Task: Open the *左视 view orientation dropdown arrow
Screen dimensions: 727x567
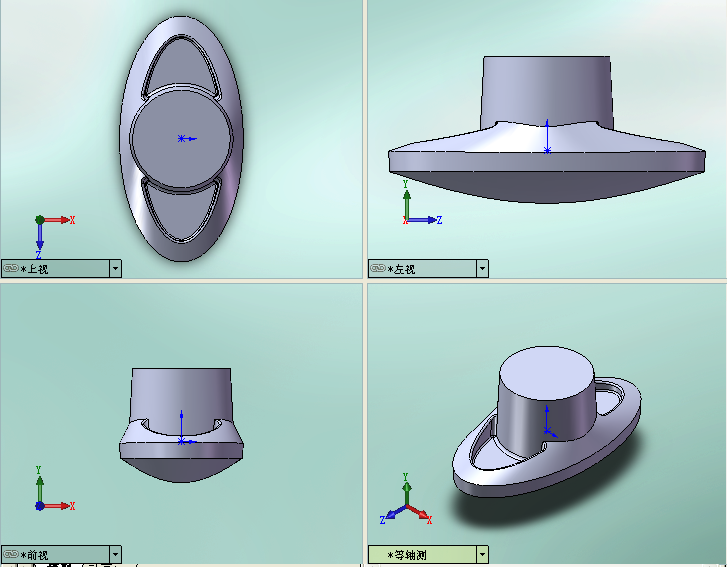Action: point(482,268)
